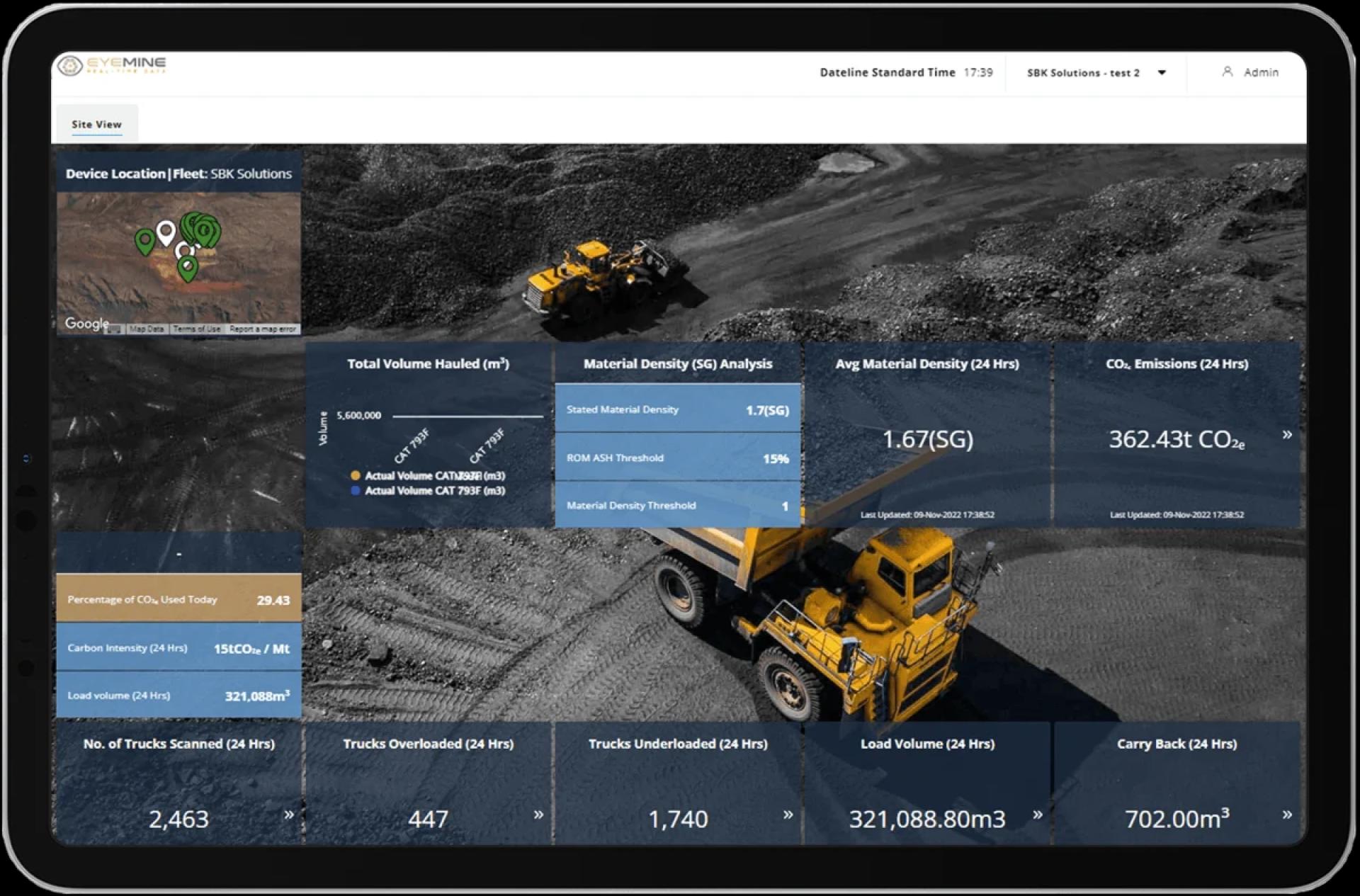Click the lowest green map pin
This screenshot has height=896, width=1360.
(x=187, y=268)
